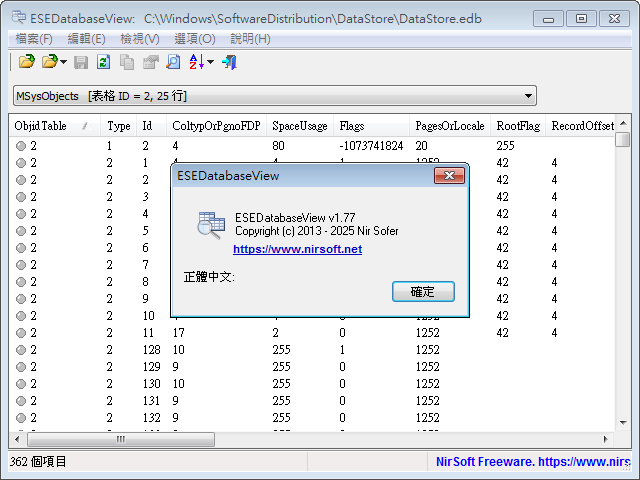The image size is (640, 480).
Task: Close the ESEDatabaseView About dialog
Action: coord(449,176)
